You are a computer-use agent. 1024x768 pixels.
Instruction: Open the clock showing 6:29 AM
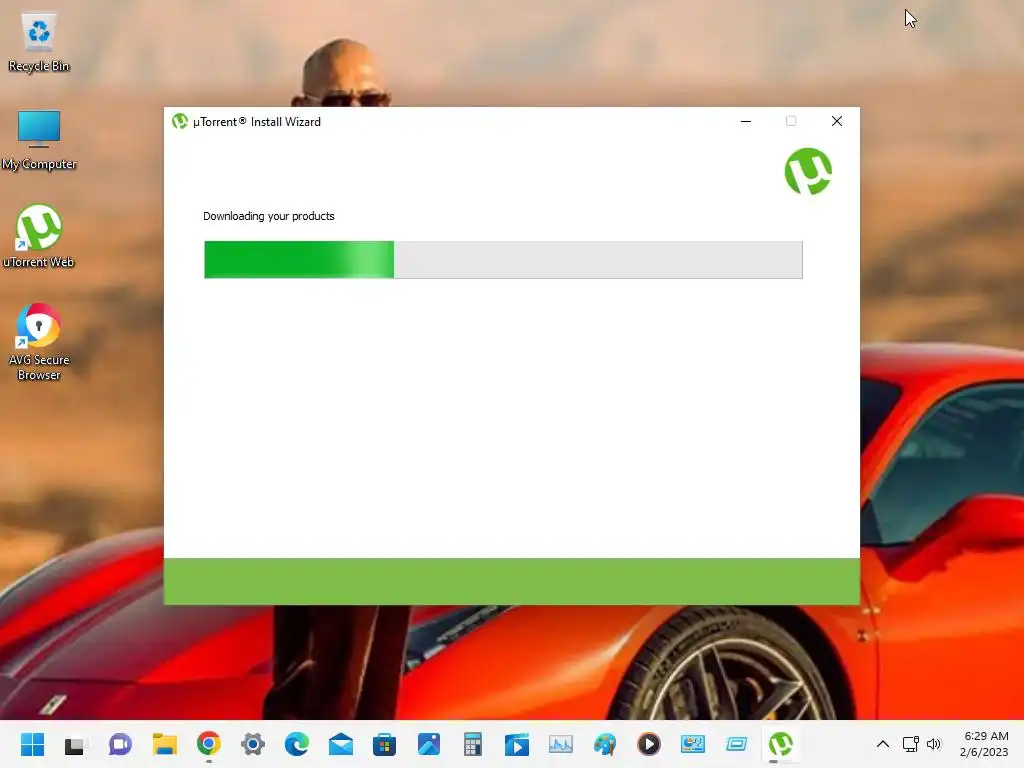tap(984, 744)
